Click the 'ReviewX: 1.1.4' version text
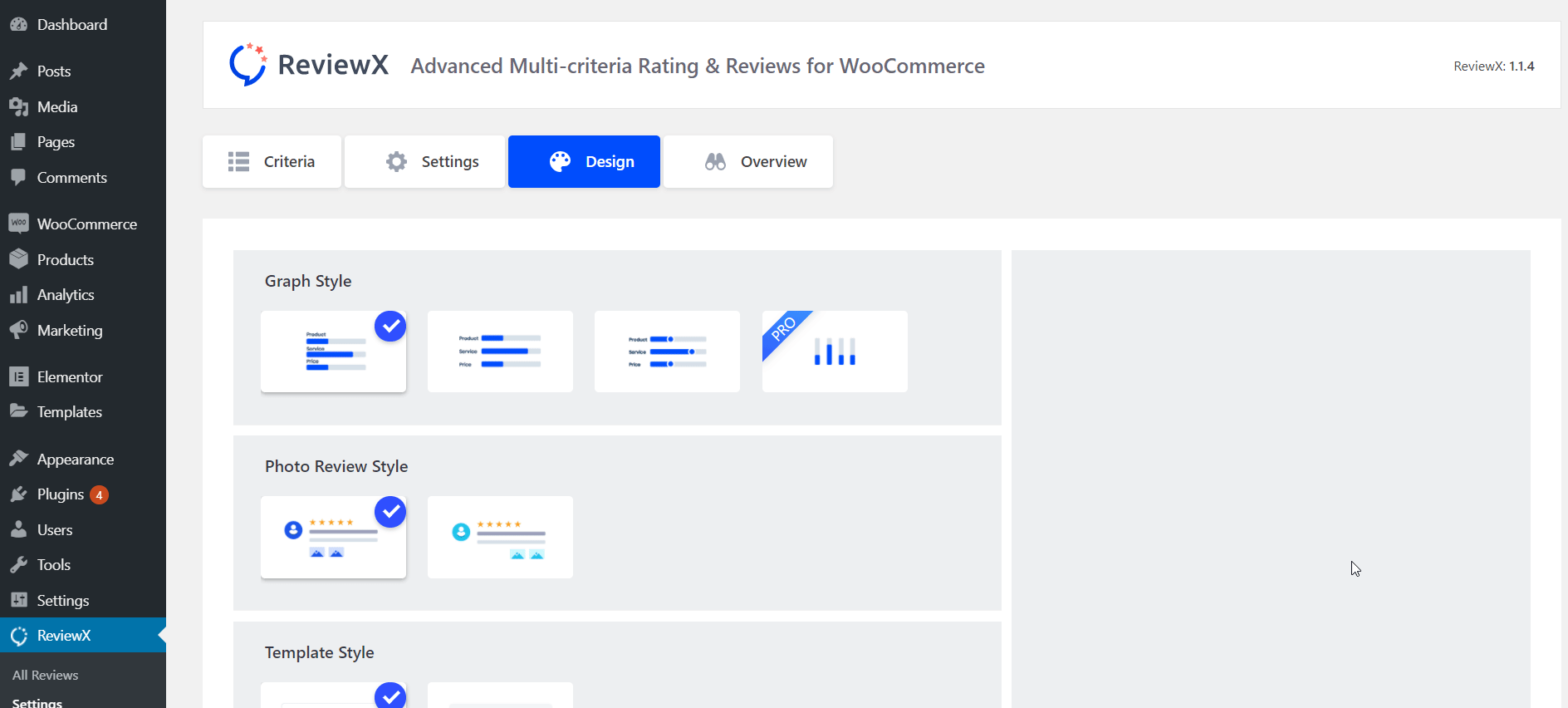 [x=1493, y=66]
